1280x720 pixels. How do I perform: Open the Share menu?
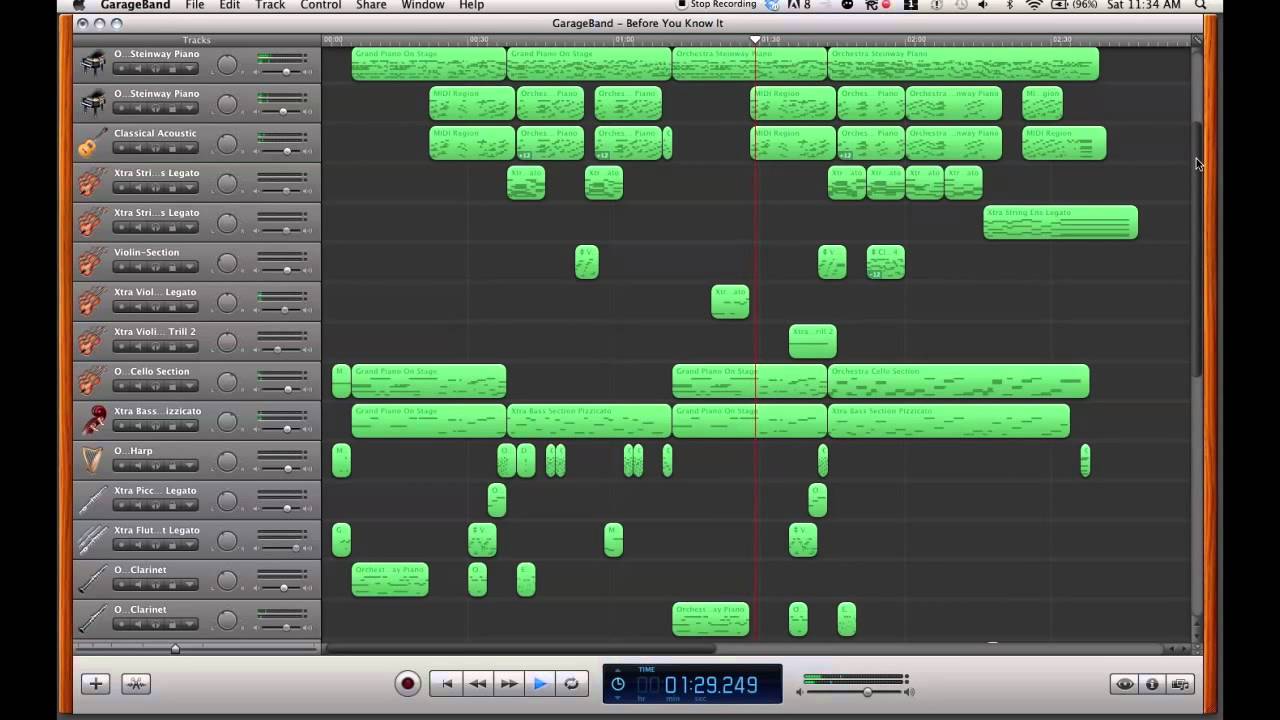(x=371, y=5)
